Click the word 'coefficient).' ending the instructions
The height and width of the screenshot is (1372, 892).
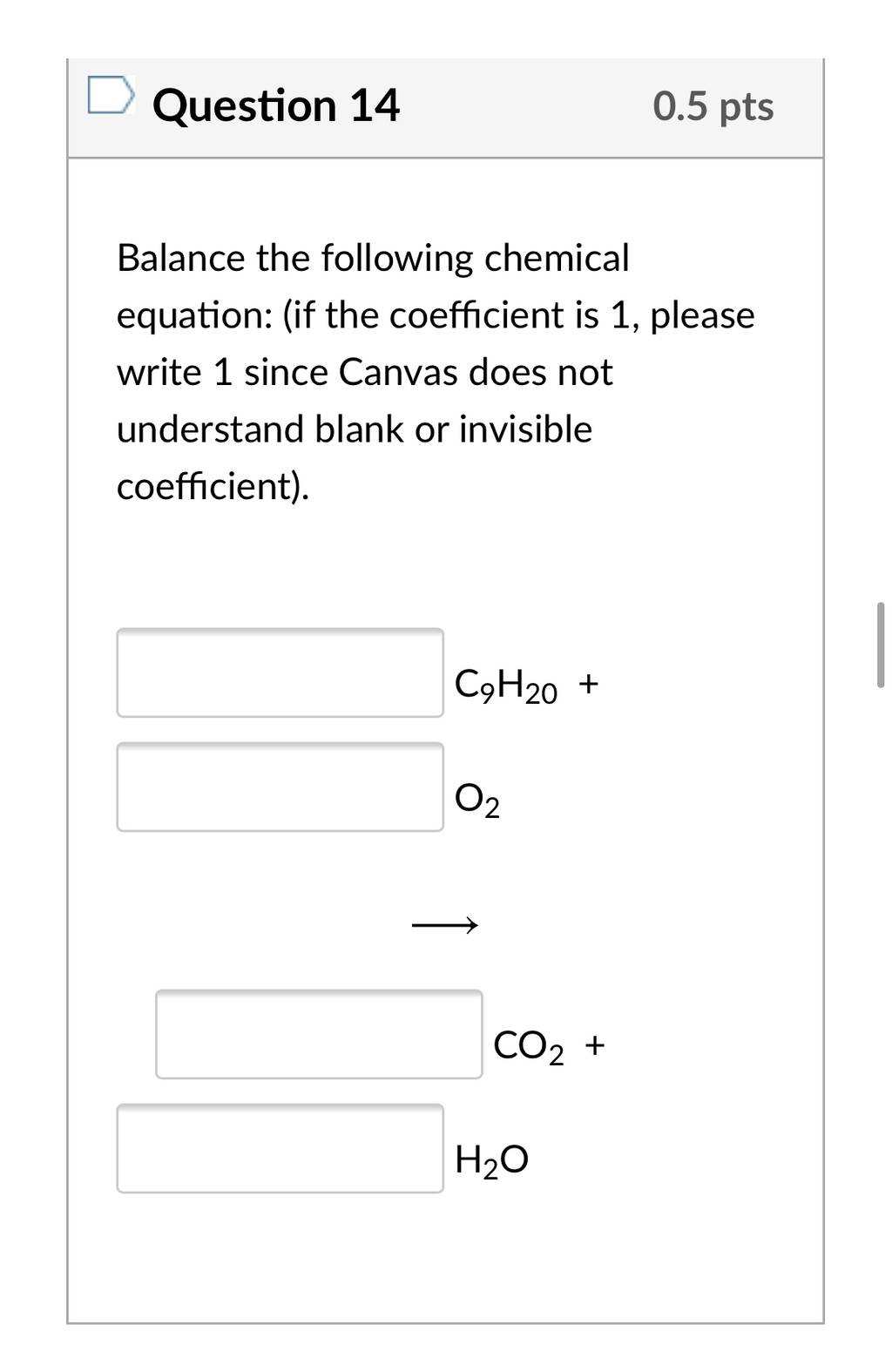point(213,486)
